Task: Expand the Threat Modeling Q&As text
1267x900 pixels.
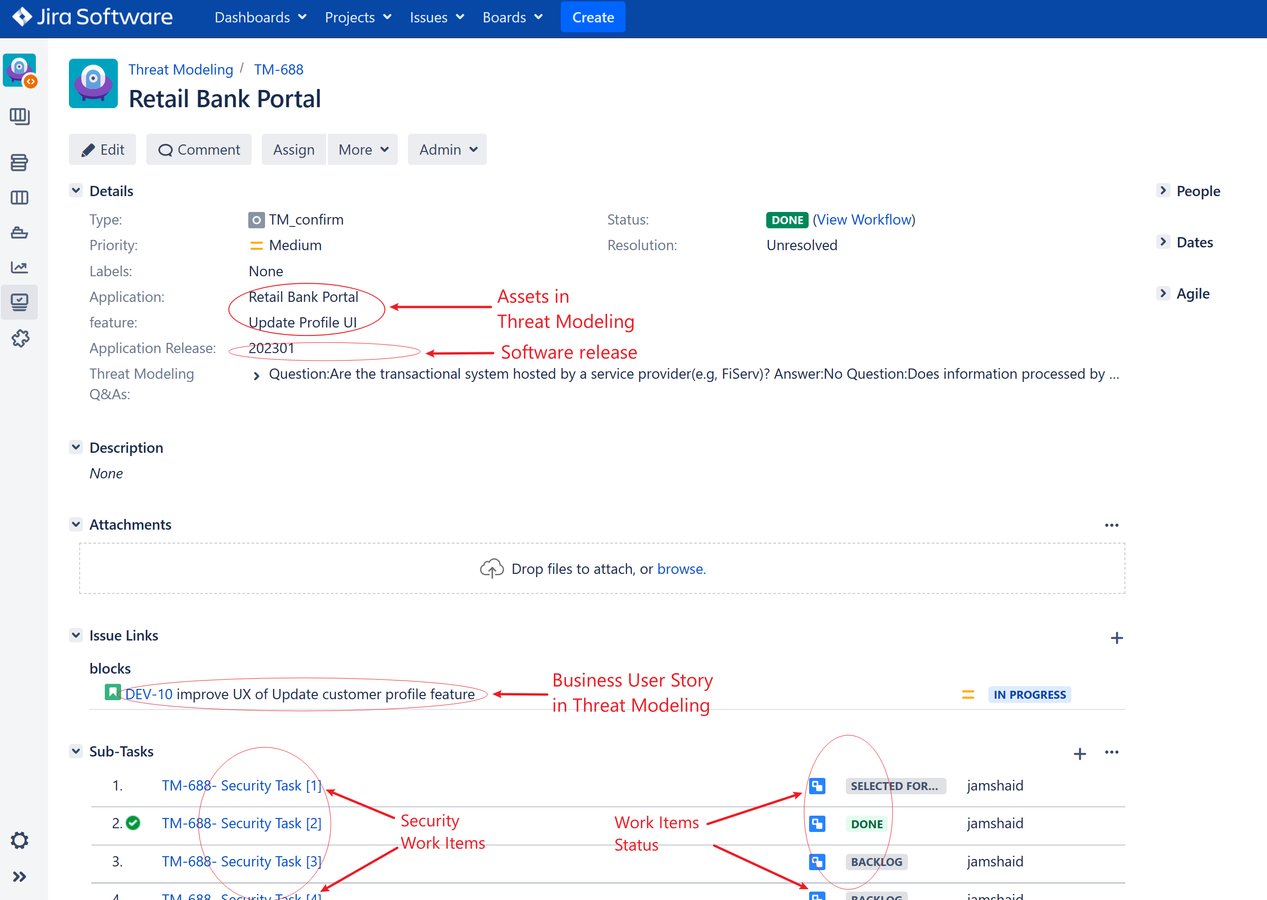Action: pyautogui.click(x=256, y=376)
